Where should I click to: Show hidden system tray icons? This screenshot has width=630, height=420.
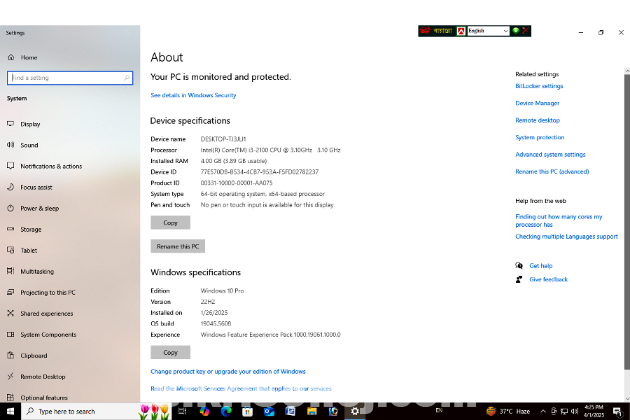tap(543, 411)
